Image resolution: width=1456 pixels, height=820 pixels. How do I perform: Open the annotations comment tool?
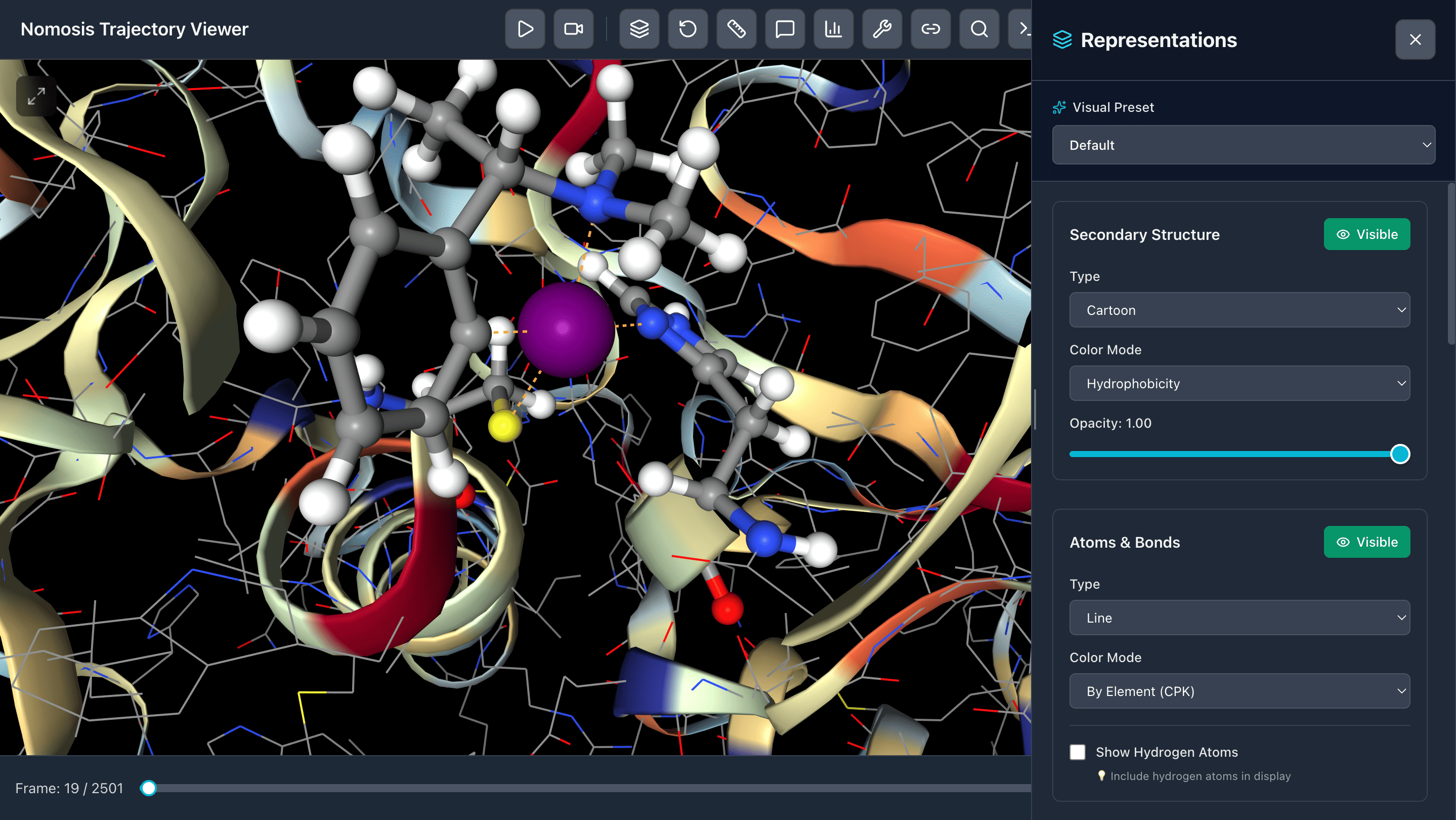tap(785, 29)
